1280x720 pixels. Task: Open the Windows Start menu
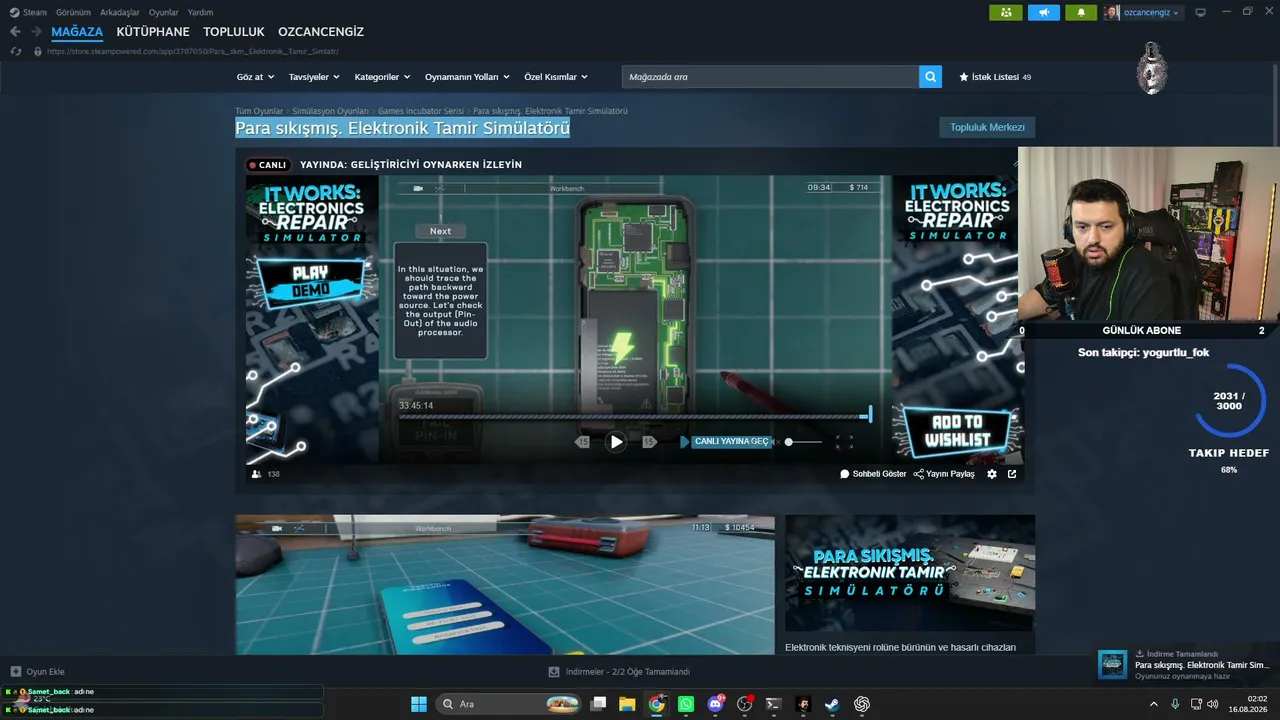tap(419, 704)
